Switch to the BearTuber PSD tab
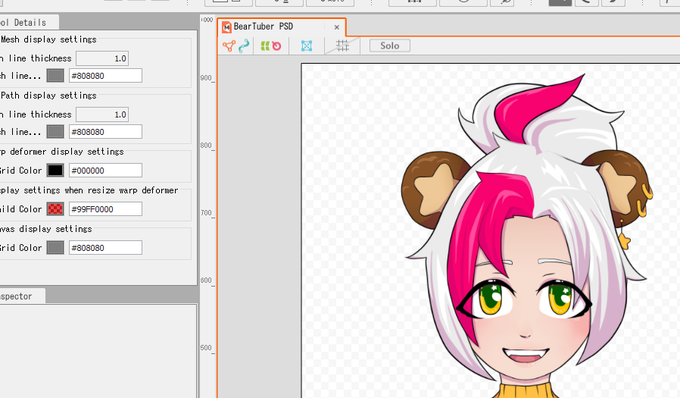The width and height of the screenshot is (680, 398). [x=281, y=27]
